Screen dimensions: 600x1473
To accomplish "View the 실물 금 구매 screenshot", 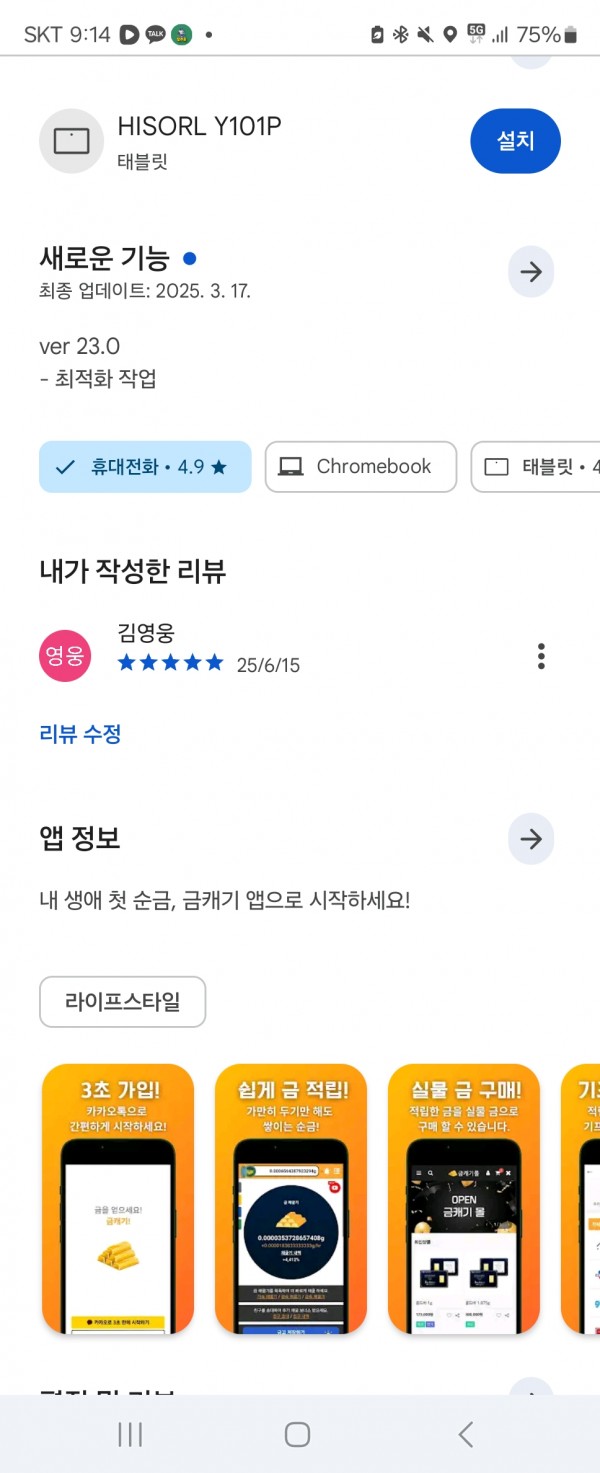I will [x=464, y=1198].
